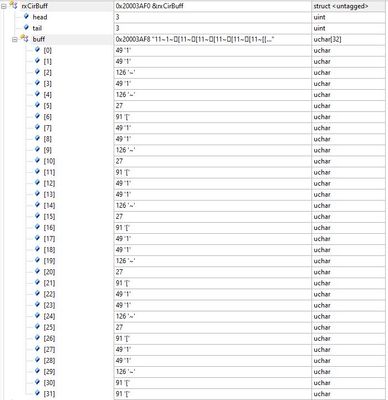Select the buff member row label

[x=39, y=39]
